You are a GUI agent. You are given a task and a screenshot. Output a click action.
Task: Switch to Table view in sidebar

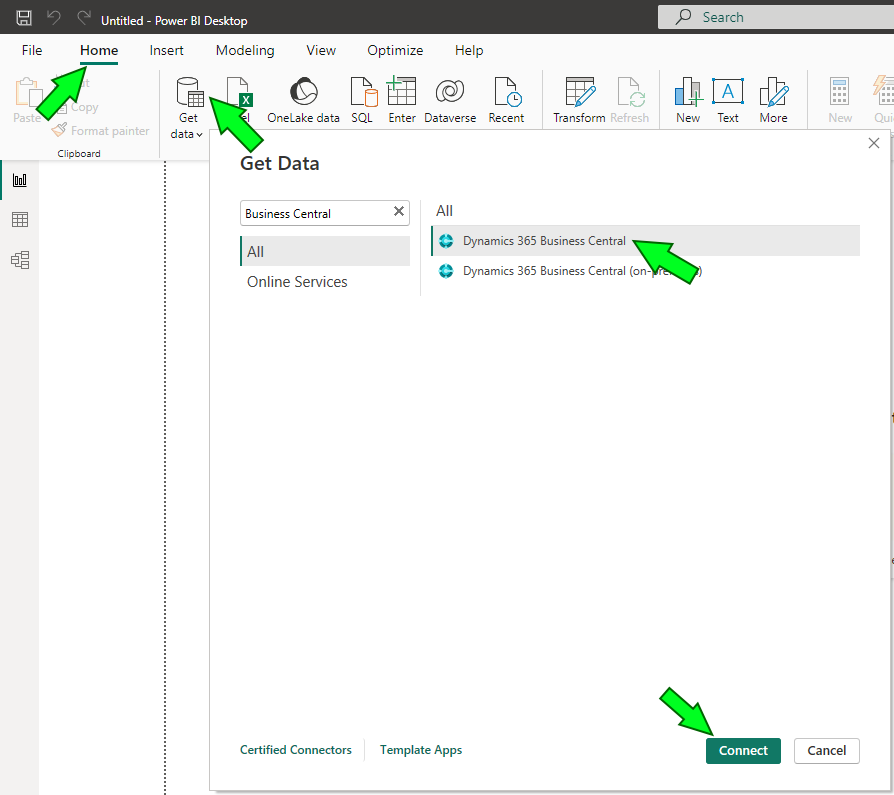[x=20, y=220]
